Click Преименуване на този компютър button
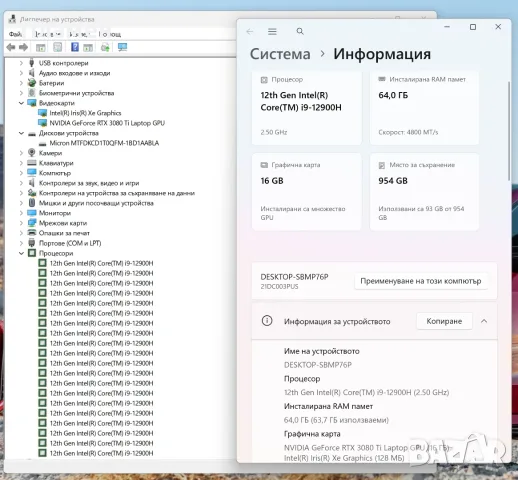The width and height of the screenshot is (518, 480). click(x=421, y=281)
